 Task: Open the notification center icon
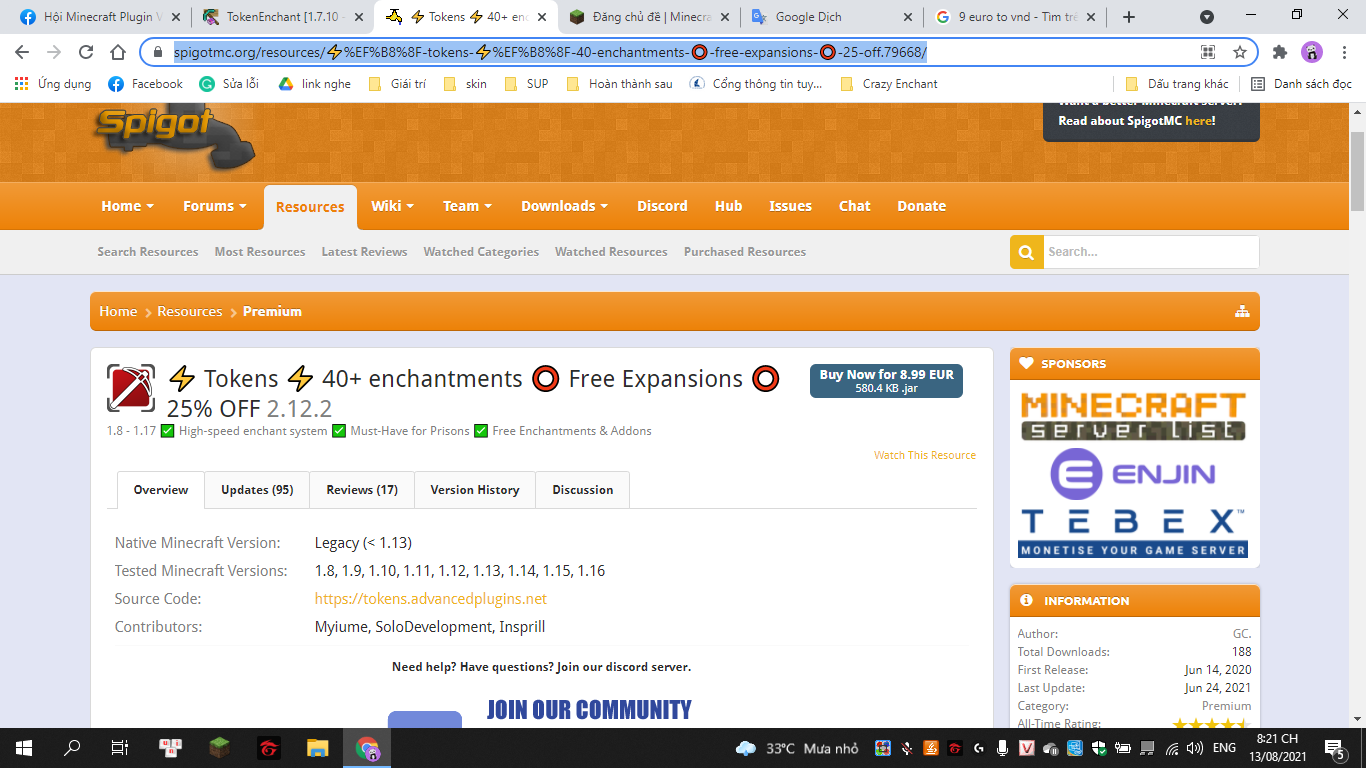pyautogui.click(x=1334, y=747)
